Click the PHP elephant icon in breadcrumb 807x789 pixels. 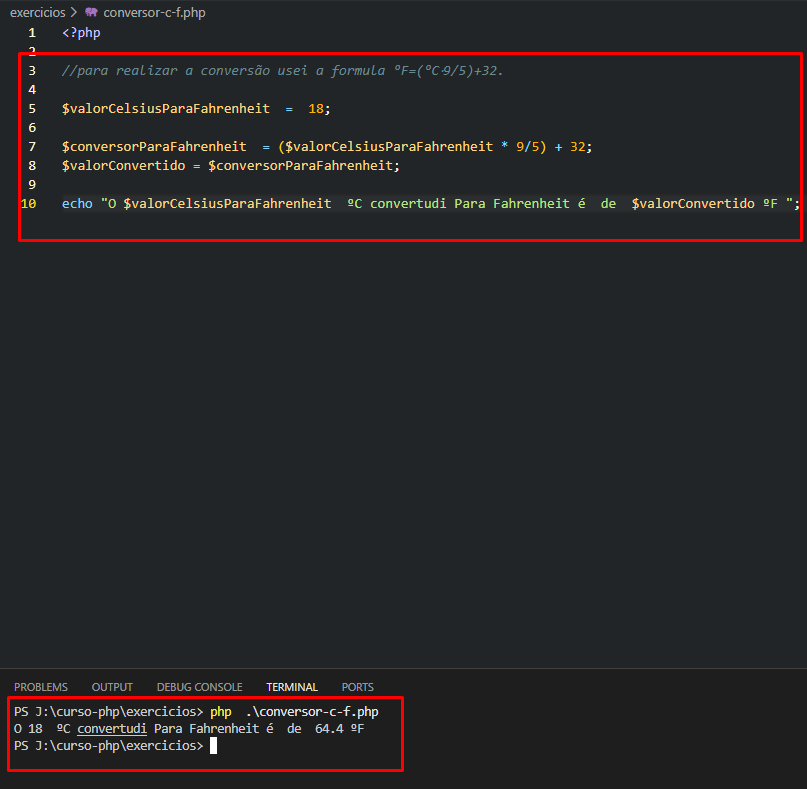click(x=91, y=12)
